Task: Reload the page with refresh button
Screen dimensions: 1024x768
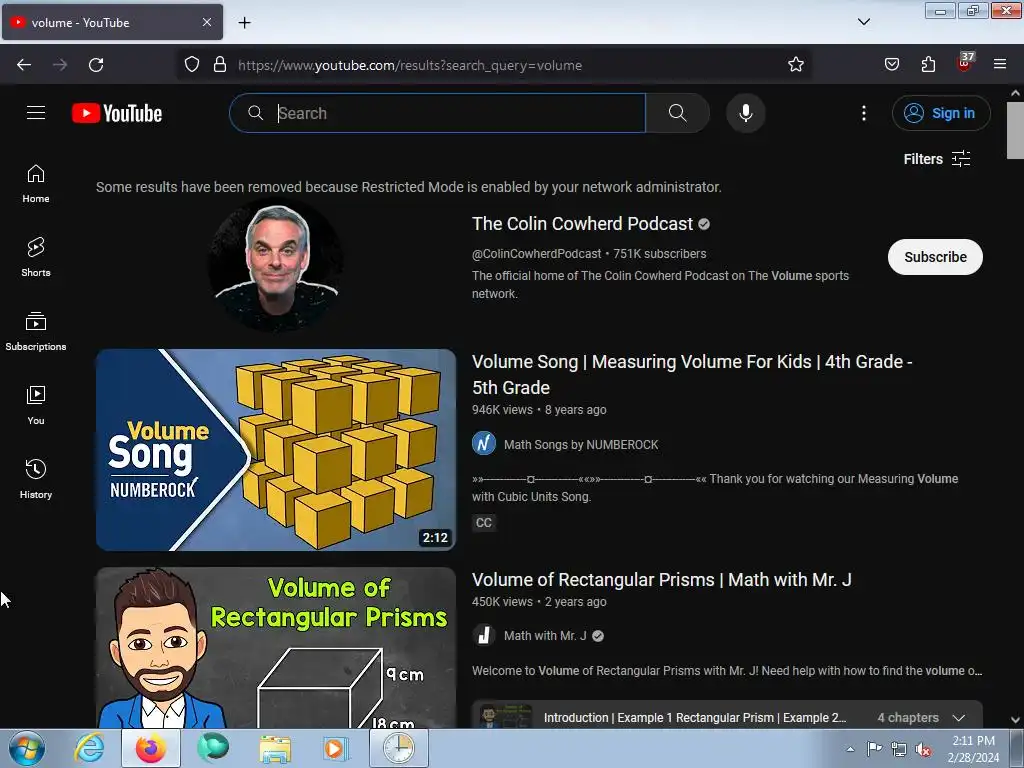Action: click(x=96, y=65)
